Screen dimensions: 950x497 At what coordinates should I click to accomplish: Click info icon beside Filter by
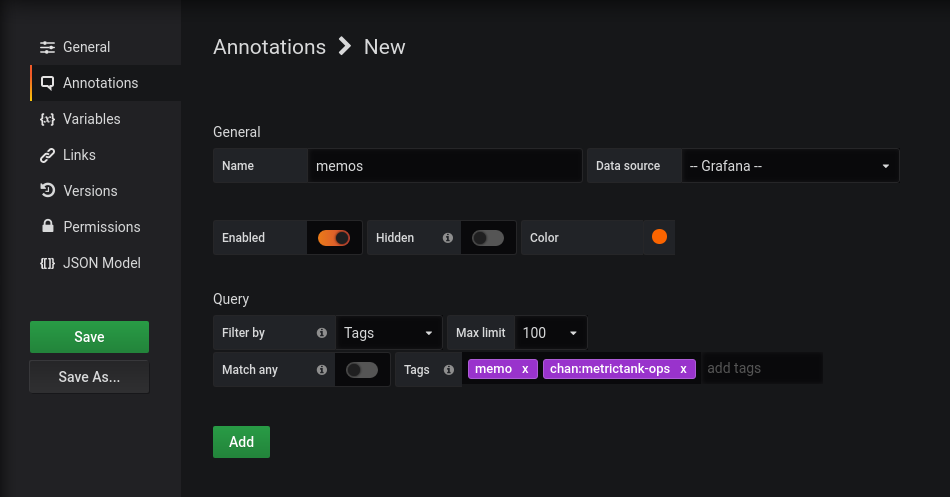[321, 333]
